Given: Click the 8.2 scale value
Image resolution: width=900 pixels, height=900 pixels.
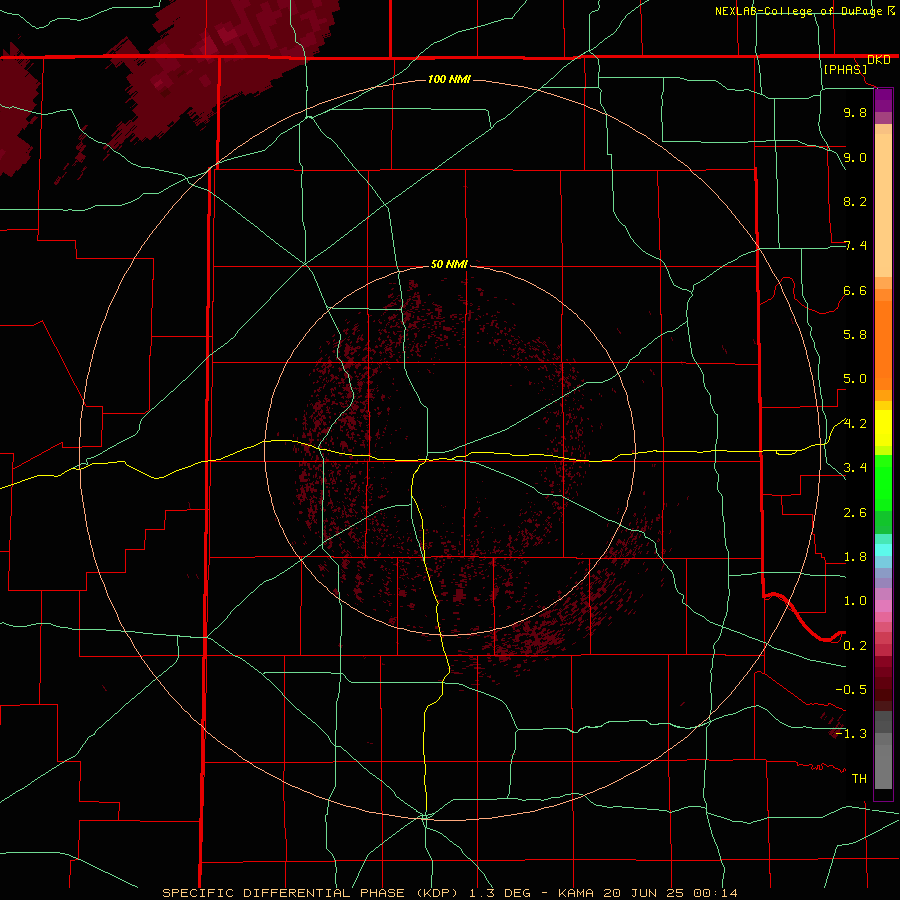Looking at the screenshot, I should (855, 201).
